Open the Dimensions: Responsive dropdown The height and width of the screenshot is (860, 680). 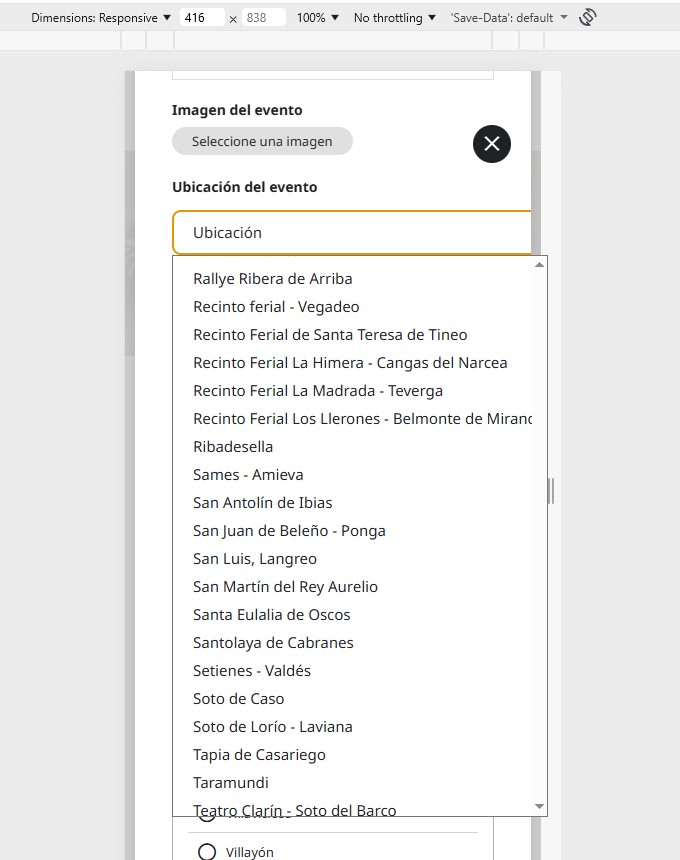pyautogui.click(x=100, y=18)
